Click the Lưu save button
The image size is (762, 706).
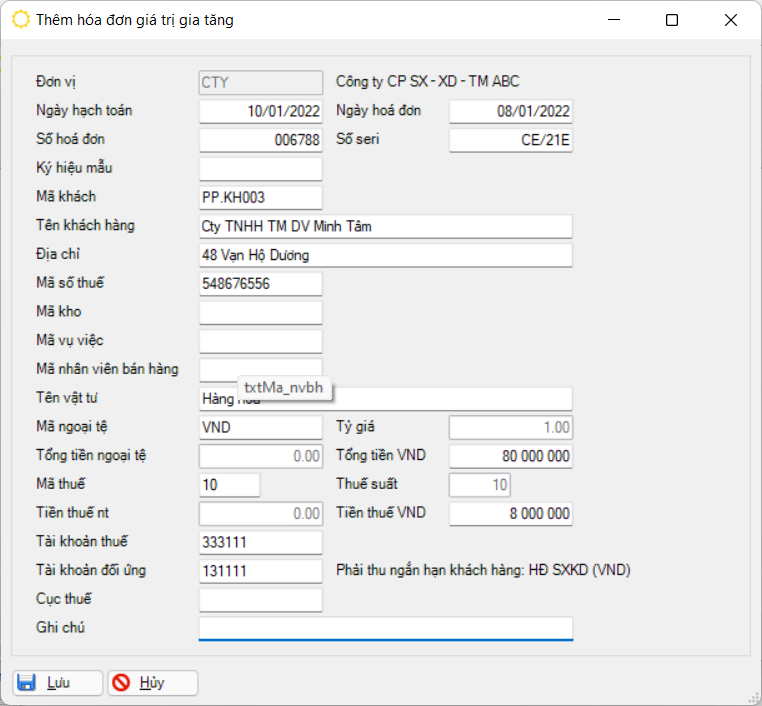click(57, 683)
